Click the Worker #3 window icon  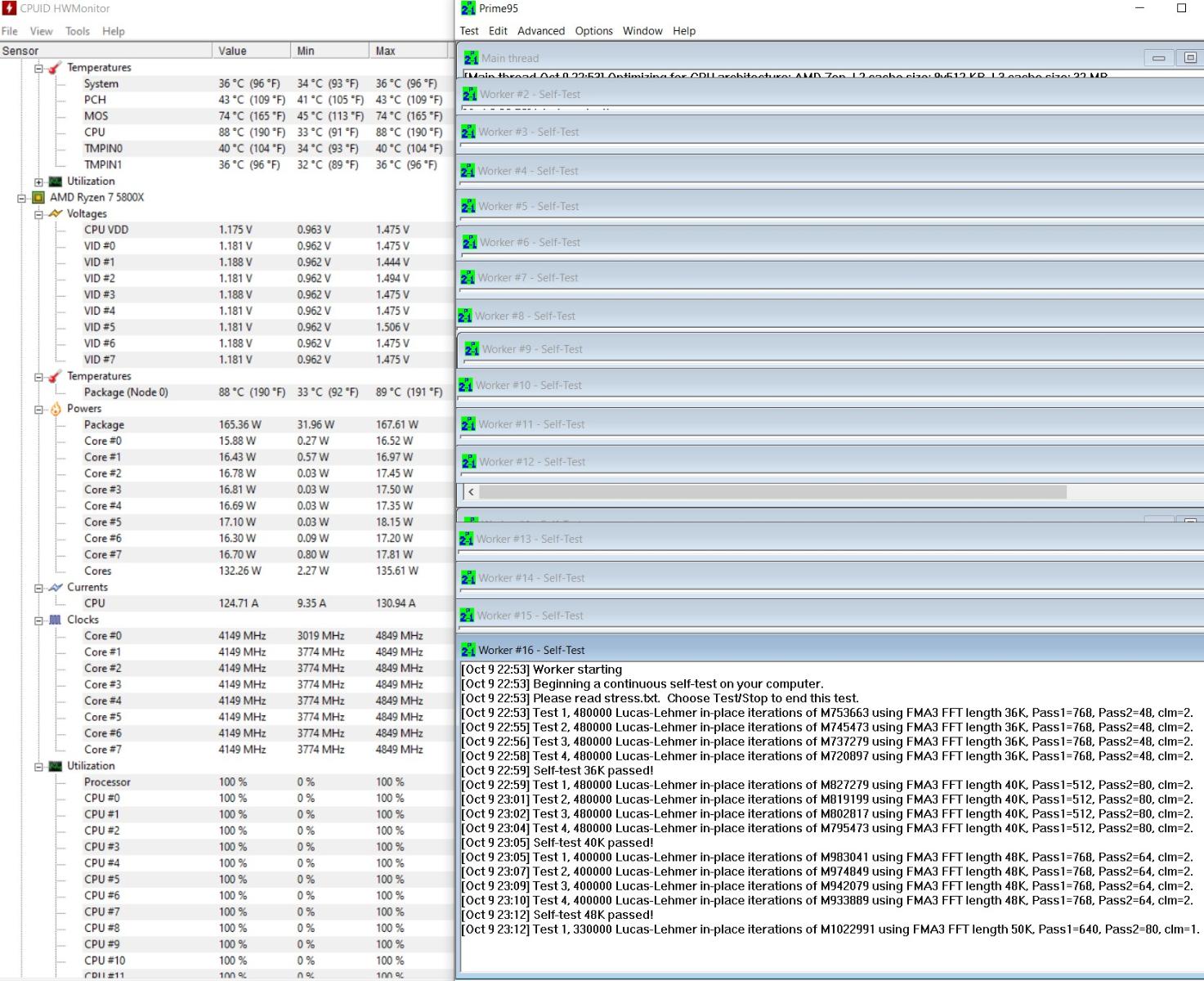(468, 132)
